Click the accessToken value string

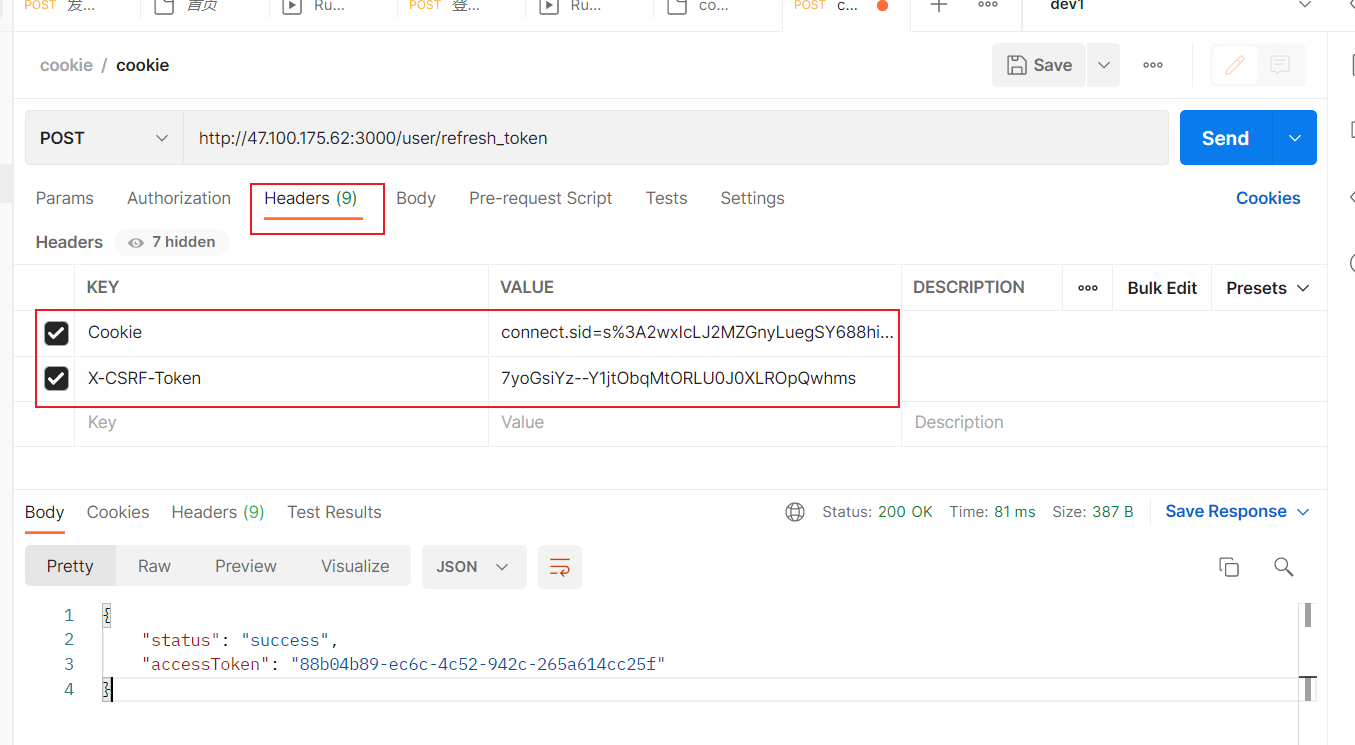coord(478,664)
